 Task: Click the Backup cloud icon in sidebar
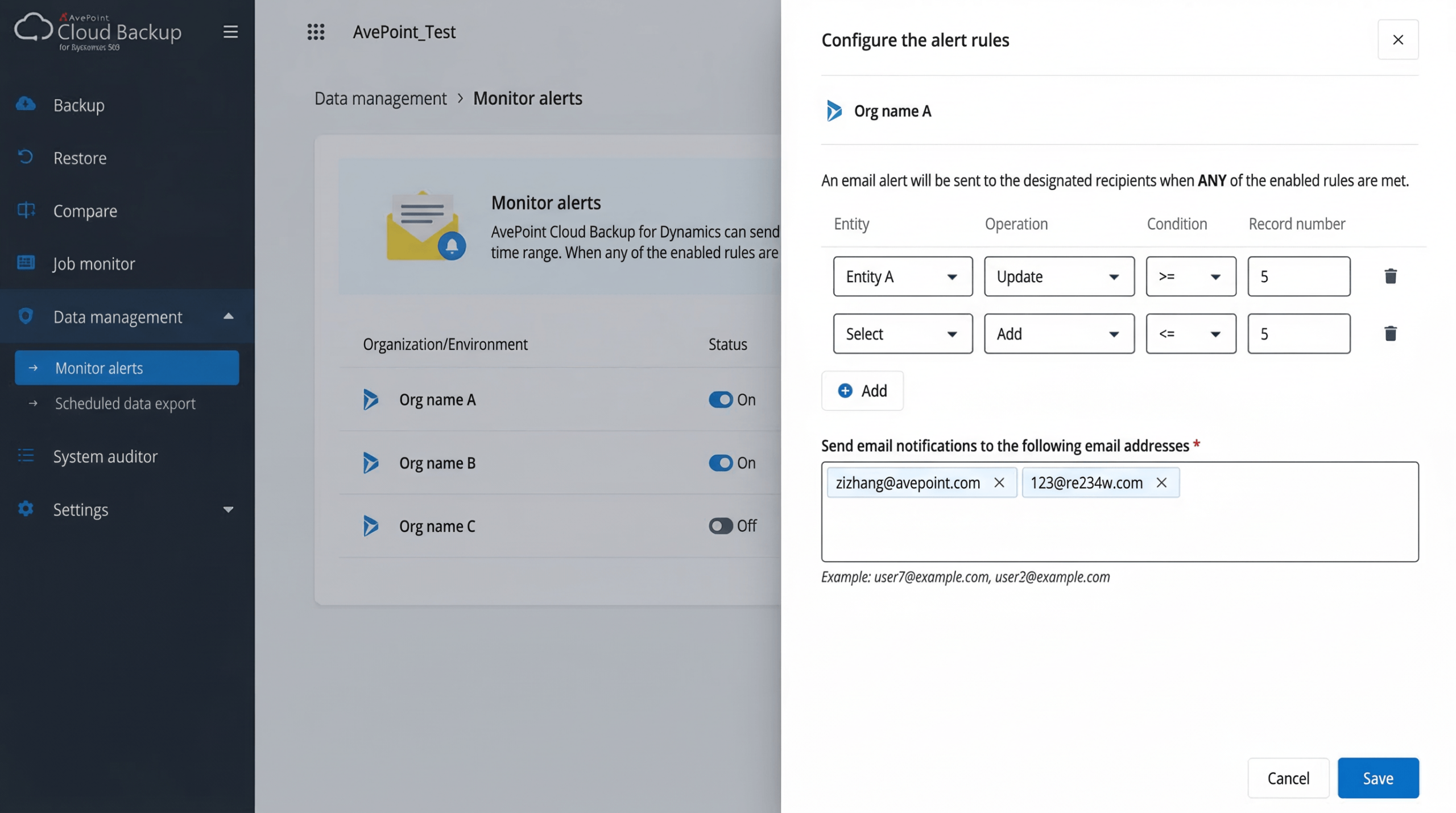(26, 104)
